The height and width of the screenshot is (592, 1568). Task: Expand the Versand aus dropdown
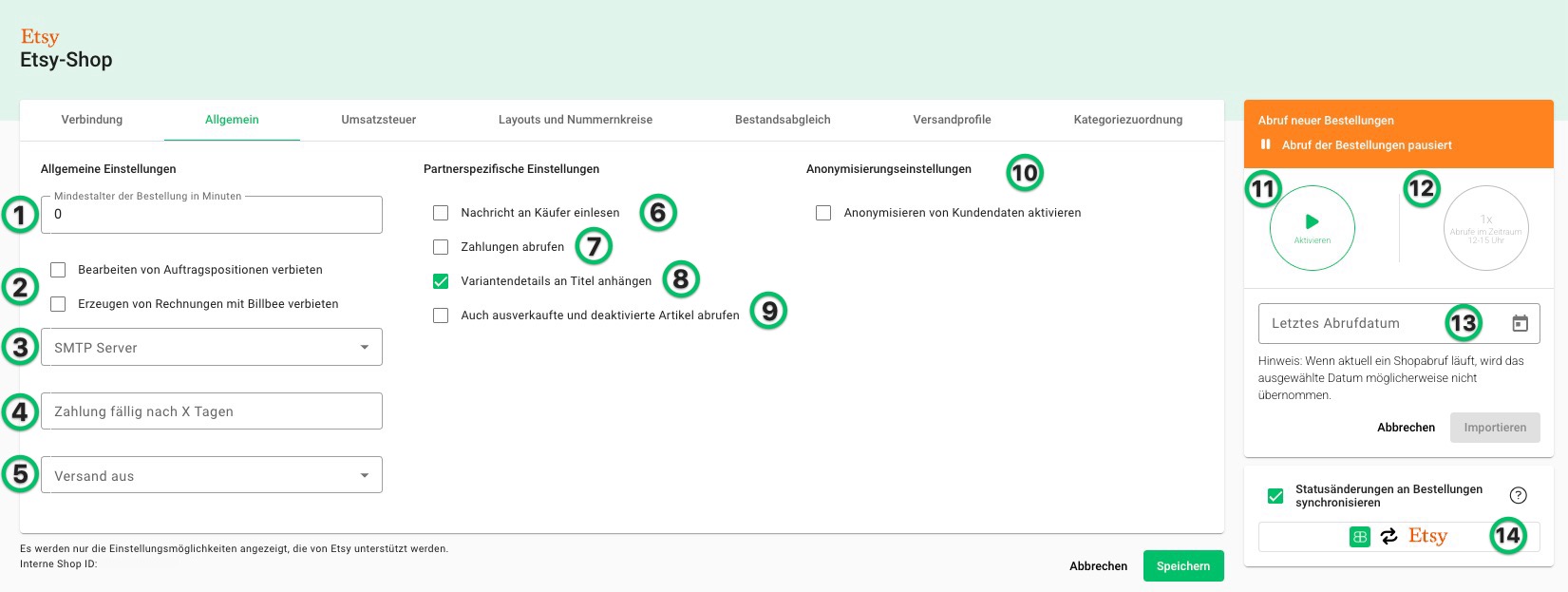click(212, 475)
